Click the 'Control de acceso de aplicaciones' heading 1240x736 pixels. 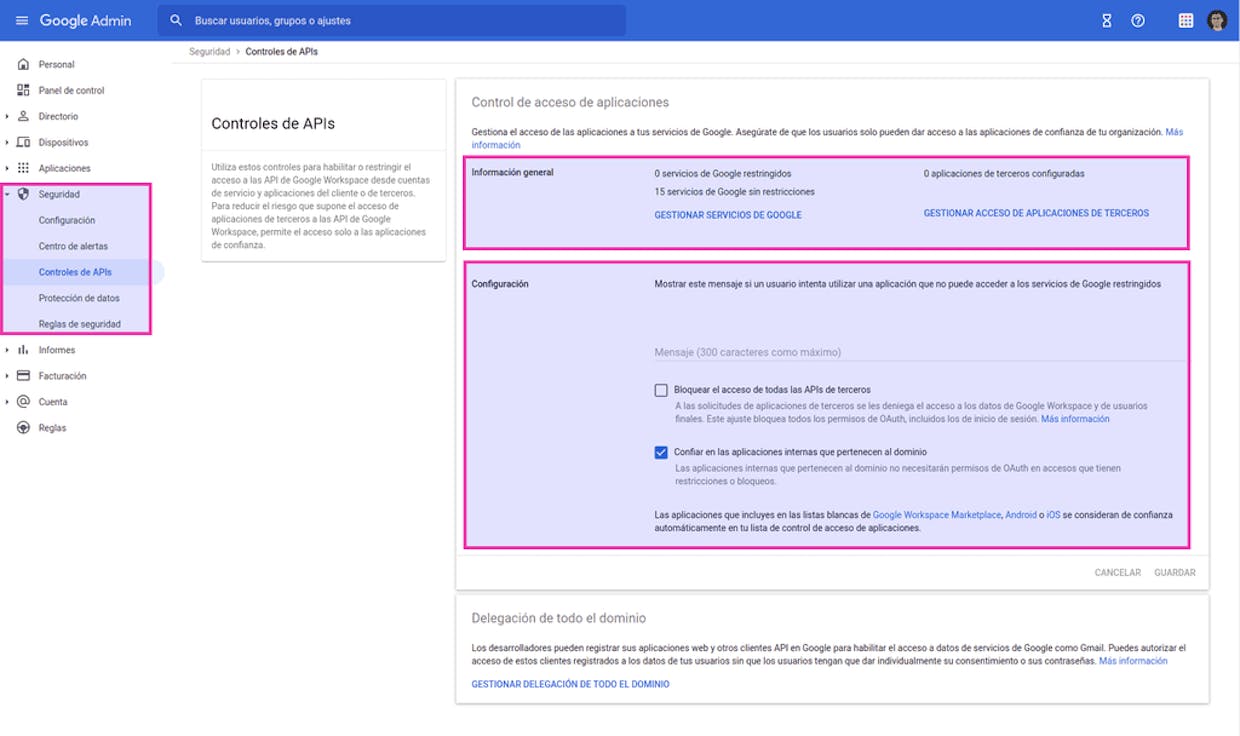[570, 102]
